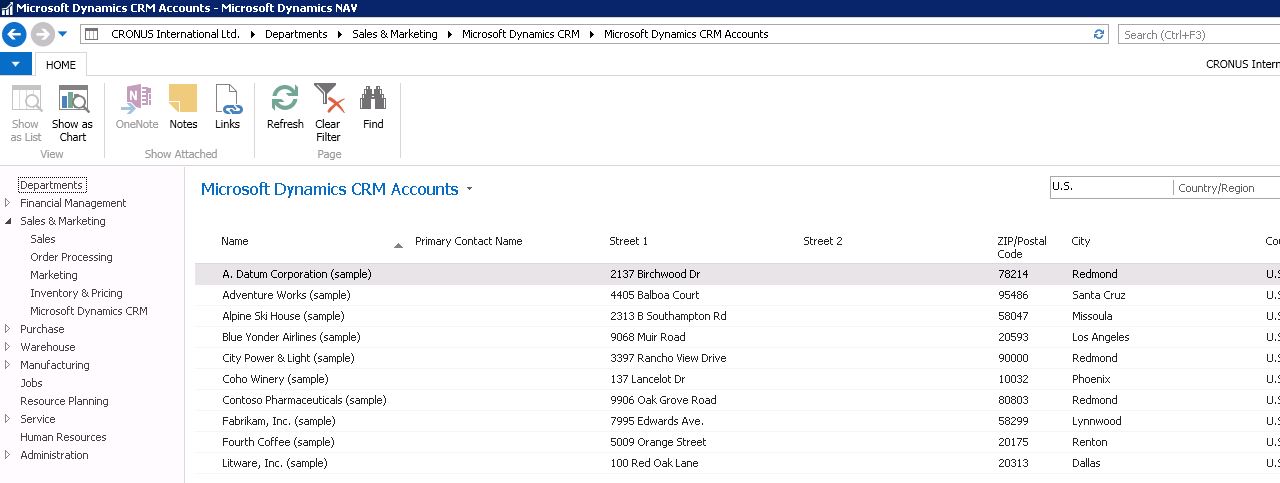This screenshot has height=483, width=1280.
Task: Open dropdown after CRONUS International Ltd. breadcrumb
Action: pos(253,34)
